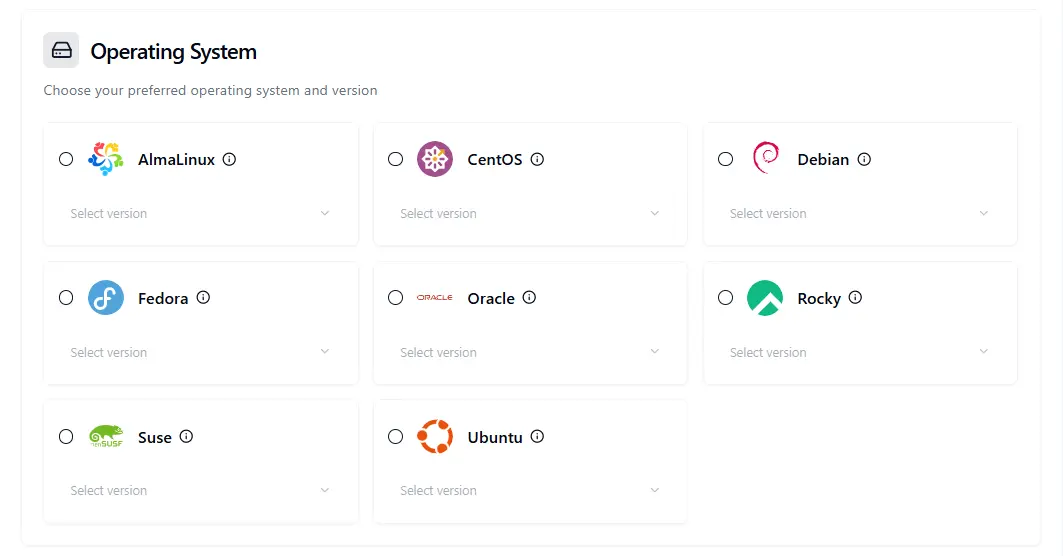Image resolution: width=1063 pixels, height=556 pixels.
Task: Click the Operating System heading
Action: click(x=174, y=52)
